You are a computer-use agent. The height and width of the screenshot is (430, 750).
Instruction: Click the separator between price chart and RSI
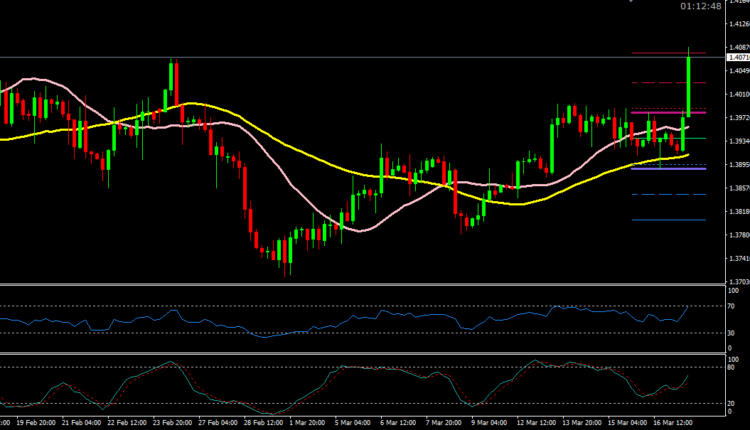pos(360,284)
